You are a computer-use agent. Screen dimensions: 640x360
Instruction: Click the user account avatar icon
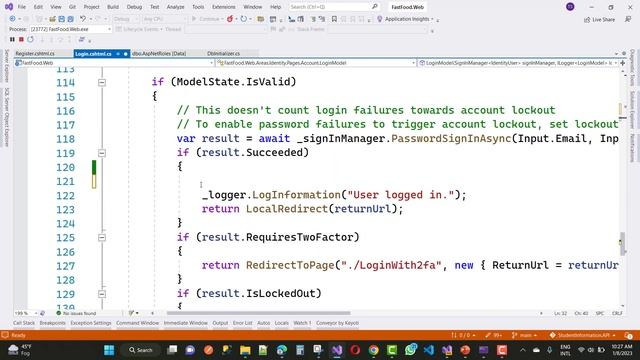[570, 7]
